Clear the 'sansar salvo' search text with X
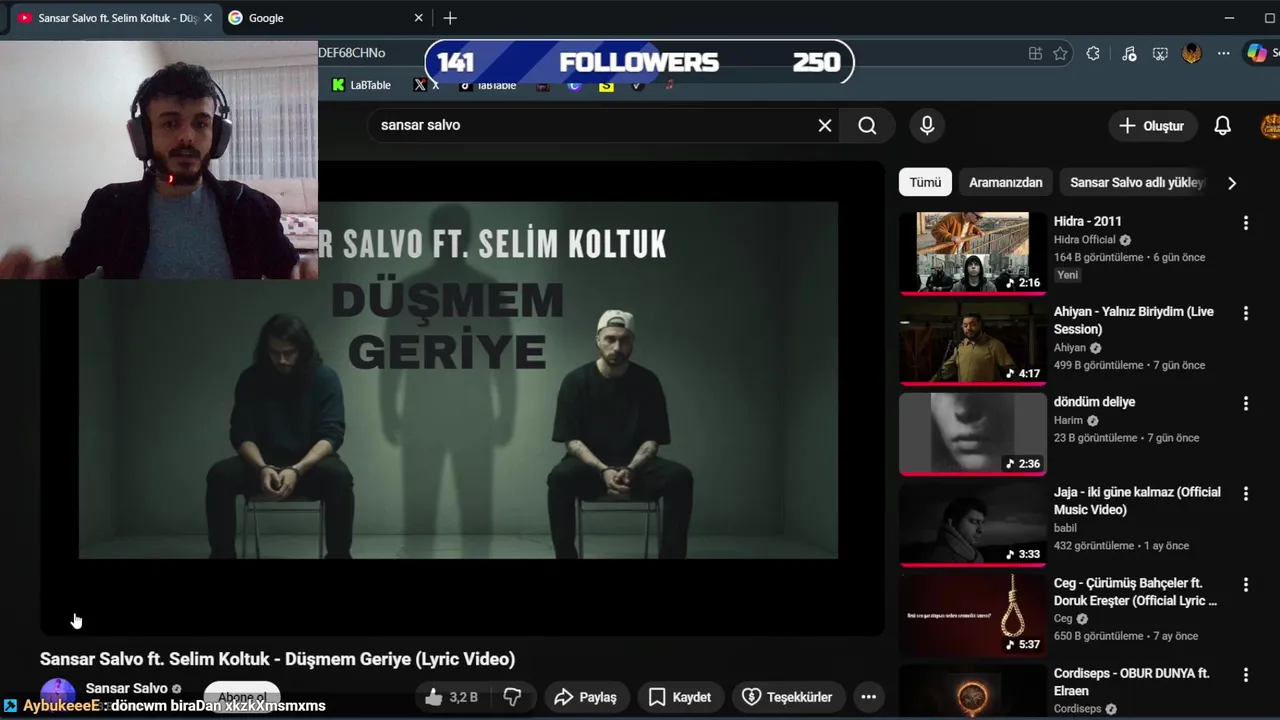Viewport: 1280px width, 720px height. coord(825,125)
